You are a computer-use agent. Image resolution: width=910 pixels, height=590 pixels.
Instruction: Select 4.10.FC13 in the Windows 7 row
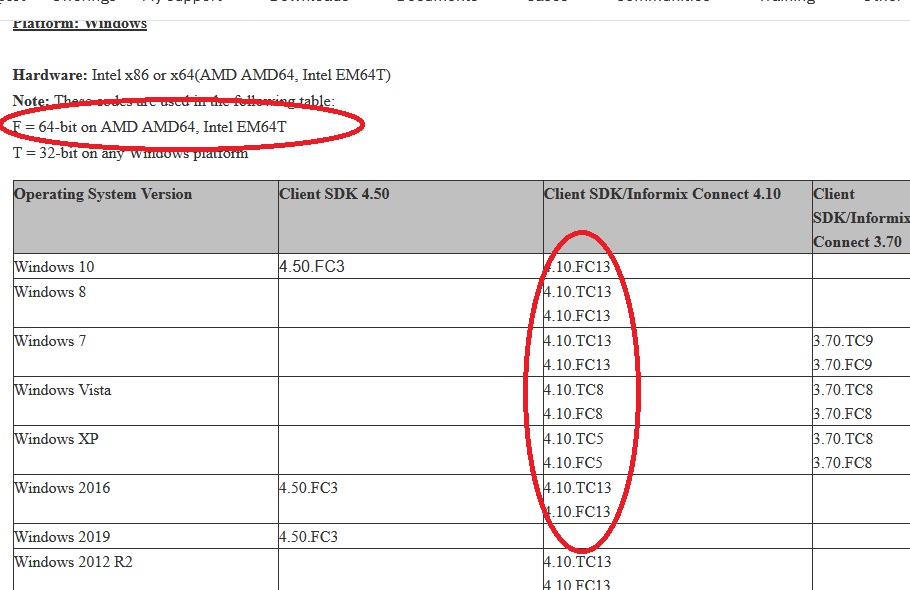(577, 365)
